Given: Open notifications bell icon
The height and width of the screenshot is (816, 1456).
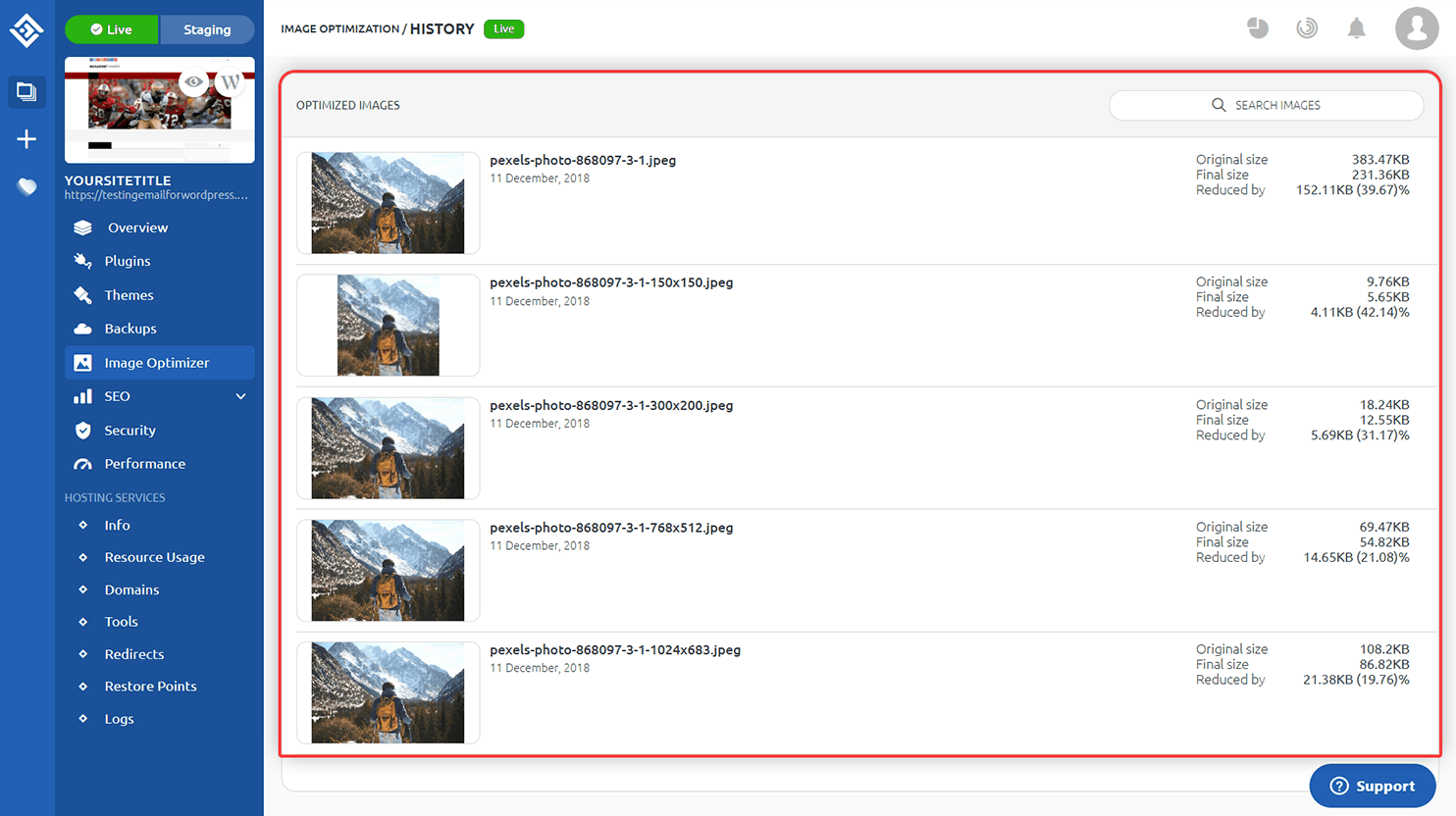Looking at the screenshot, I should click(1356, 28).
